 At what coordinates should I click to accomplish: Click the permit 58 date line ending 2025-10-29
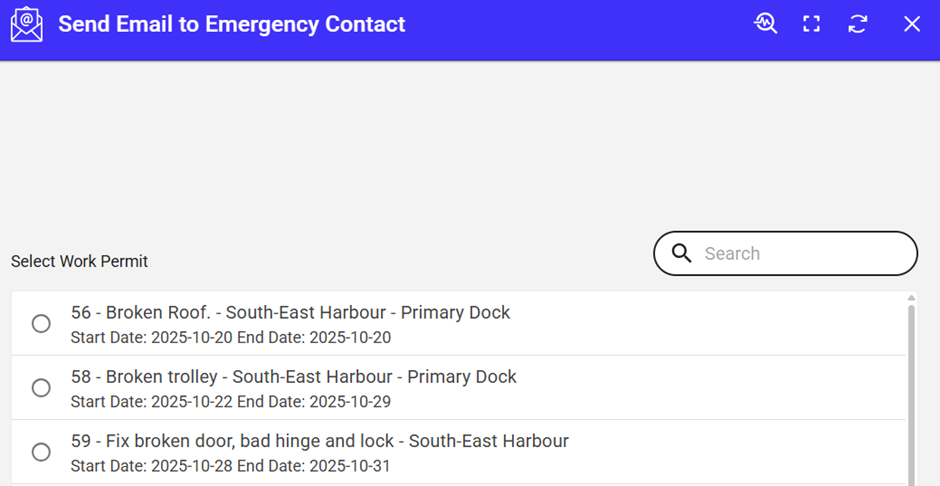[x=230, y=402]
